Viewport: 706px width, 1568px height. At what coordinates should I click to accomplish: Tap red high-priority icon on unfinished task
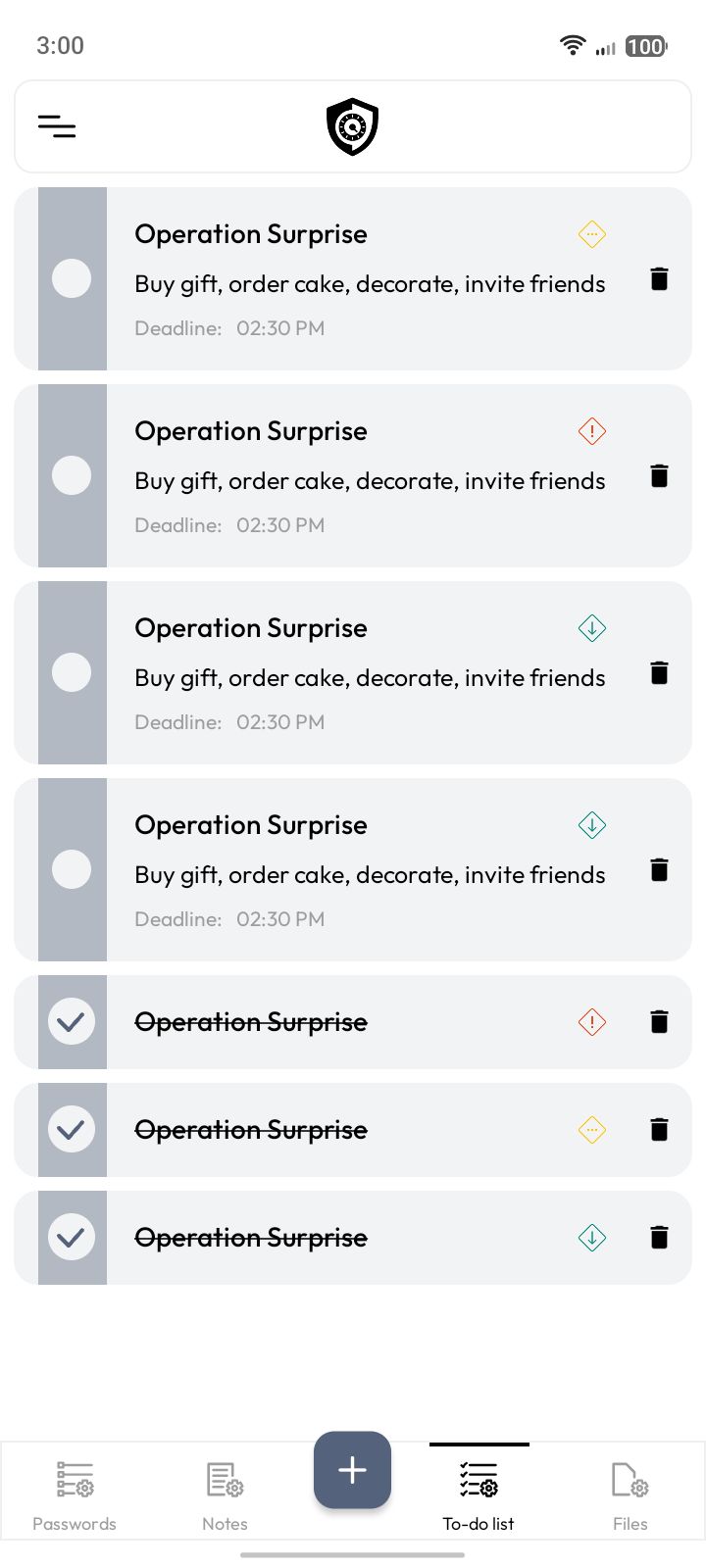coord(592,431)
